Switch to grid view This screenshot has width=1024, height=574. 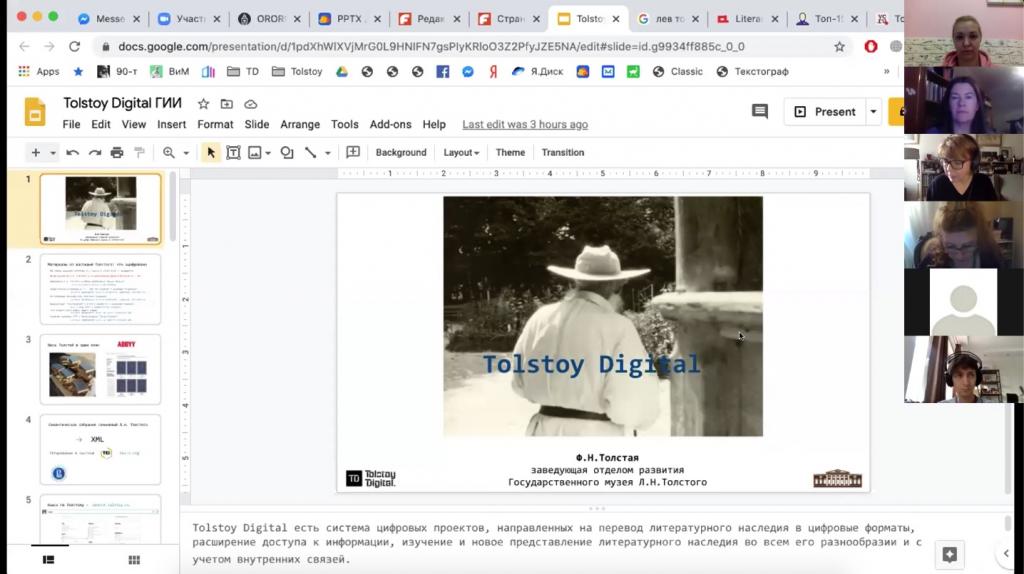(134, 560)
